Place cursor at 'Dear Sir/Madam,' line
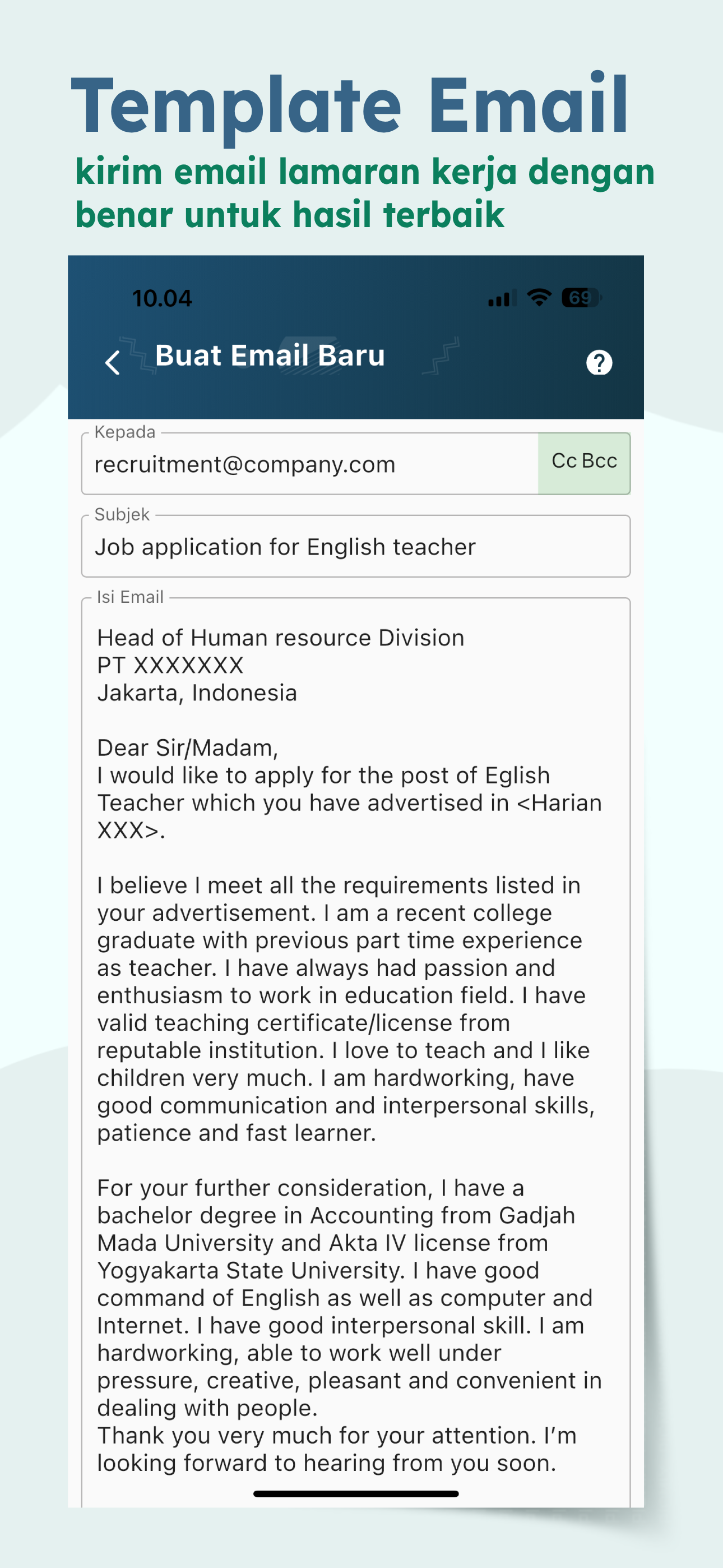 click(187, 748)
